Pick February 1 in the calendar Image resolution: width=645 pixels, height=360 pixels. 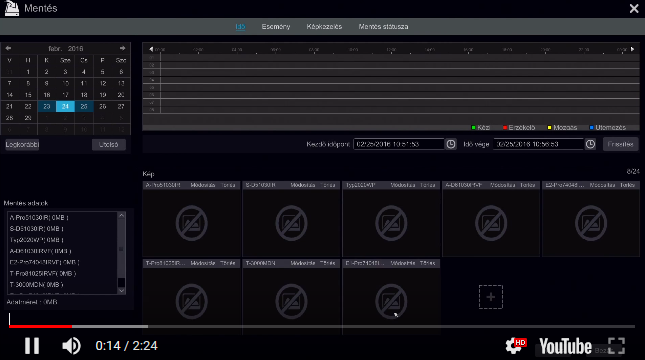point(28,72)
